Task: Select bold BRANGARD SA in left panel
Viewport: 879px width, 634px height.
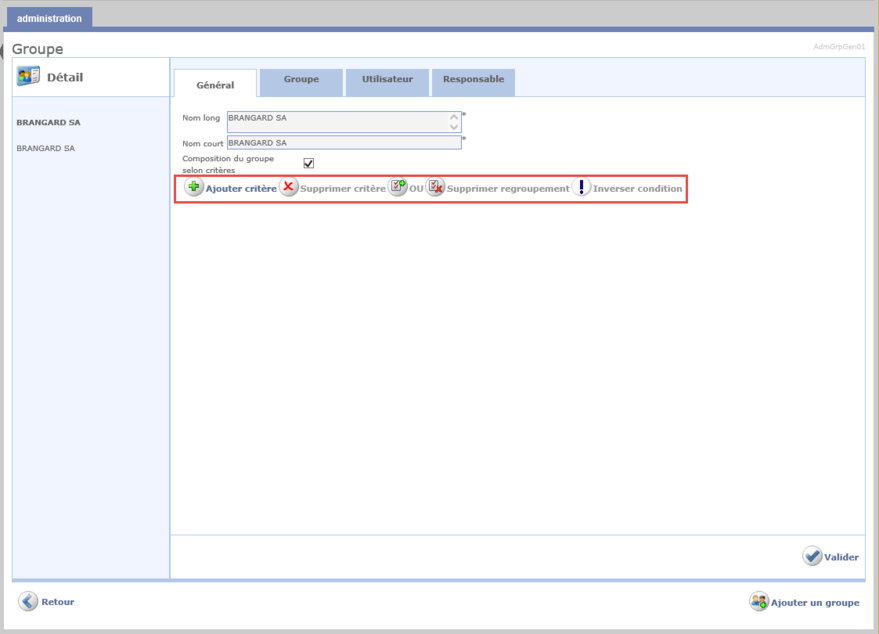Action: 48,123
